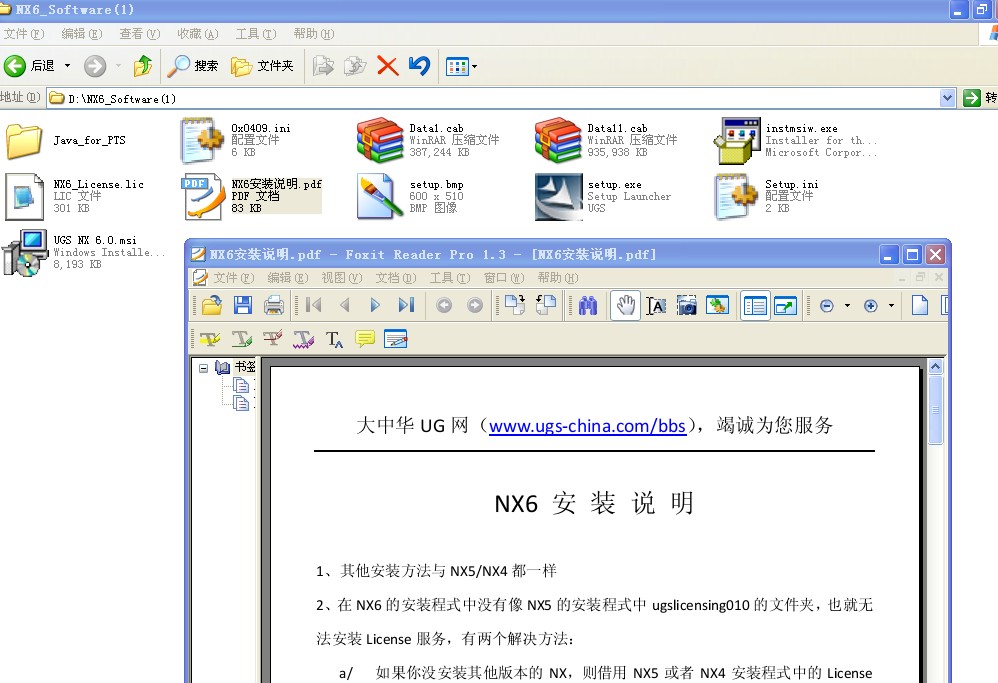Open the zoom out dropdown arrow
The width and height of the screenshot is (998, 683).
click(847, 306)
